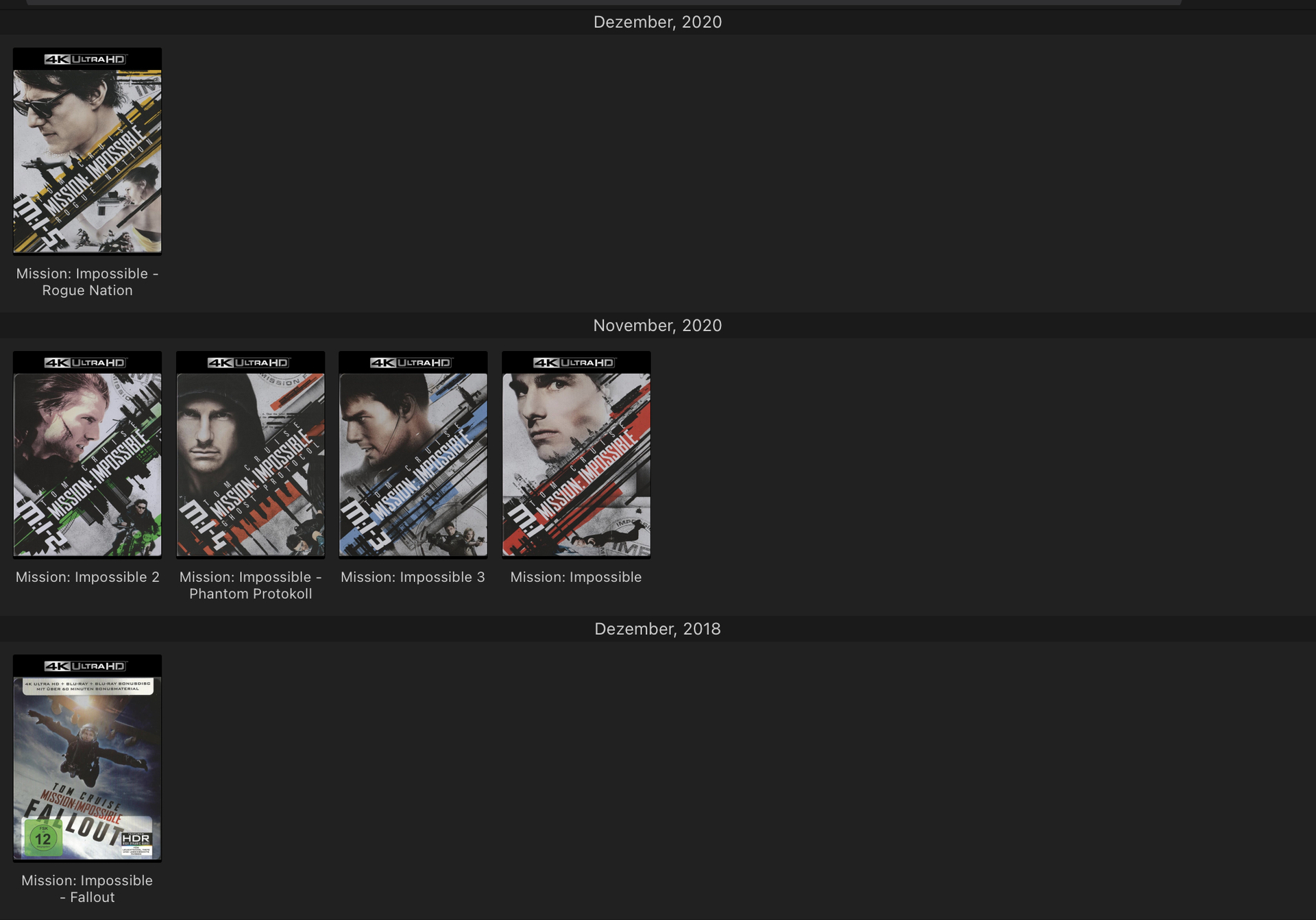Click the horizontal scrollbar at the top
Image resolution: width=1316 pixels, height=920 pixels.
603,3
